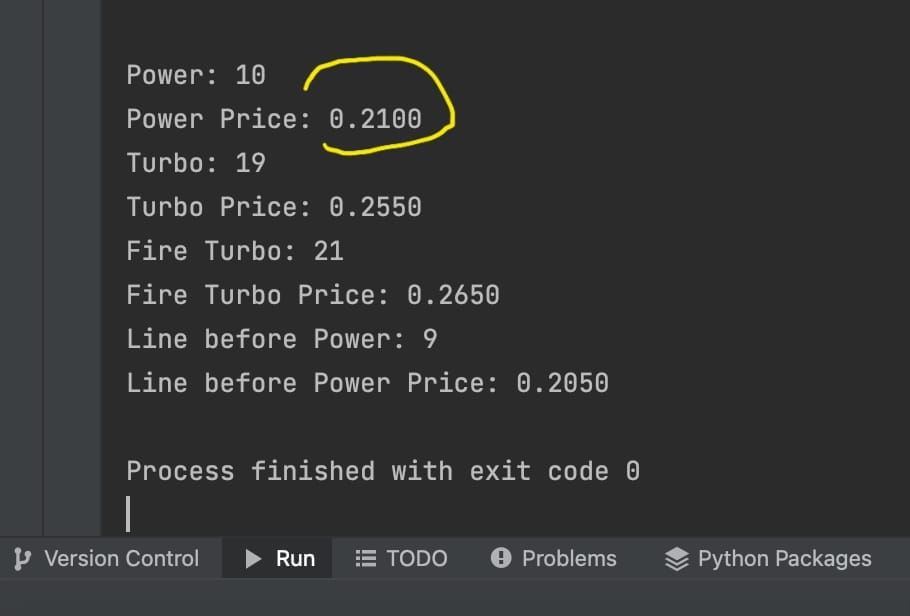
Task: Click the Problems exclamation circle icon
Action: tap(501, 558)
